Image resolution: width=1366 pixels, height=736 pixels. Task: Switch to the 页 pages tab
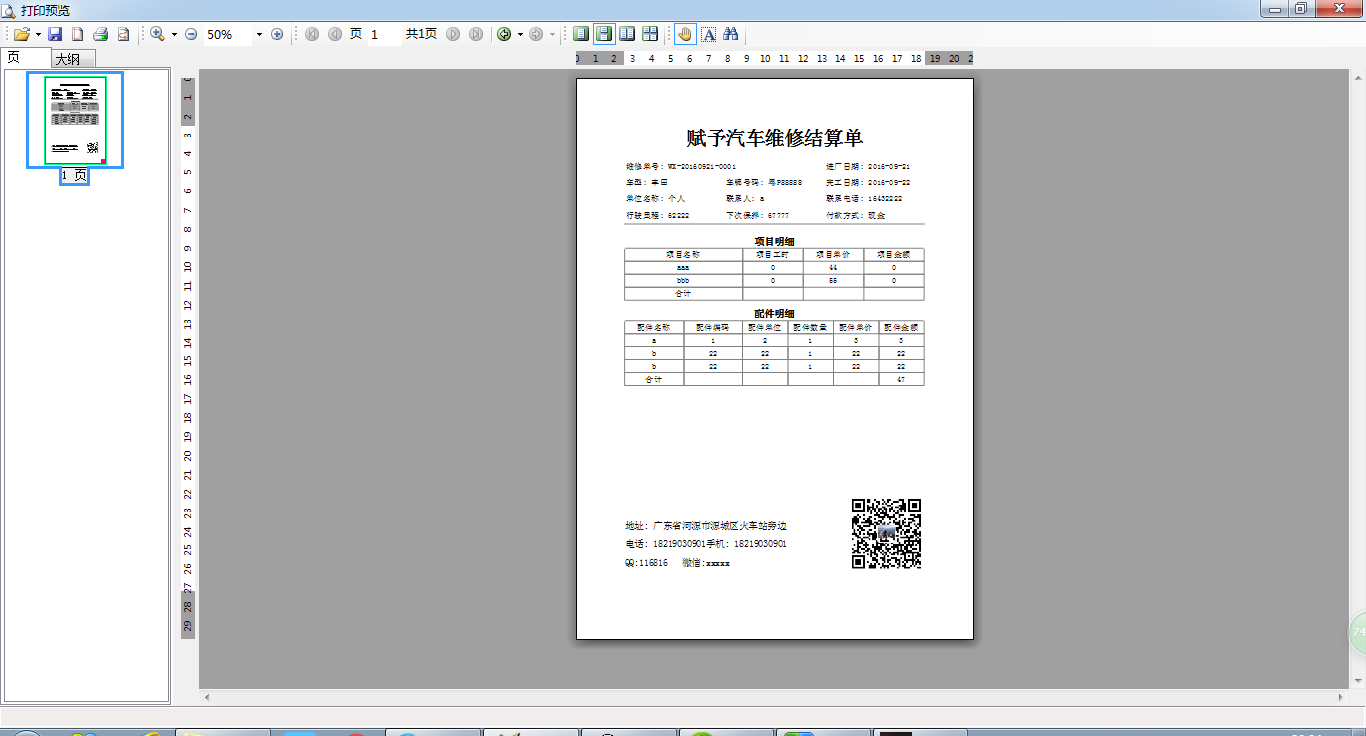coord(15,58)
